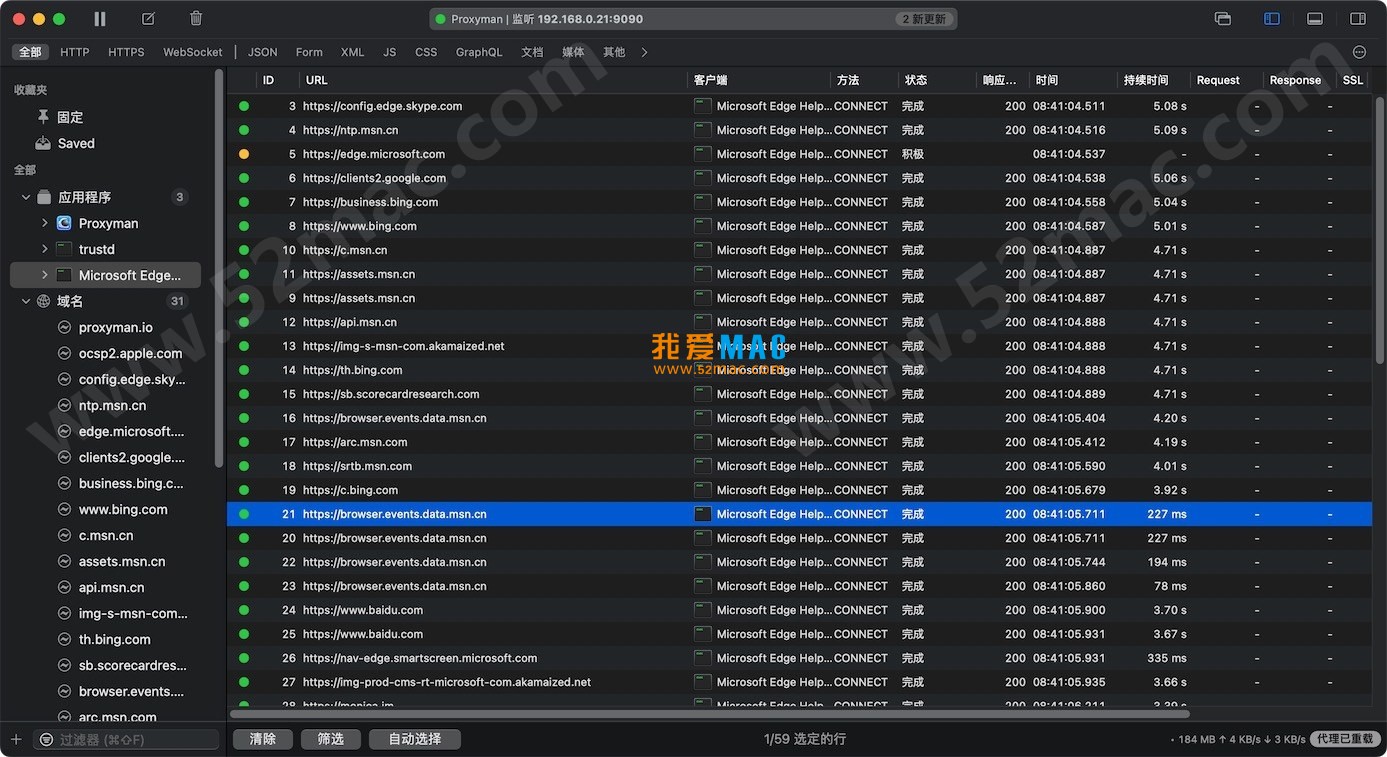The image size is (1387, 757).
Task: Click the pin icon beside 固定
Action: tap(43, 117)
